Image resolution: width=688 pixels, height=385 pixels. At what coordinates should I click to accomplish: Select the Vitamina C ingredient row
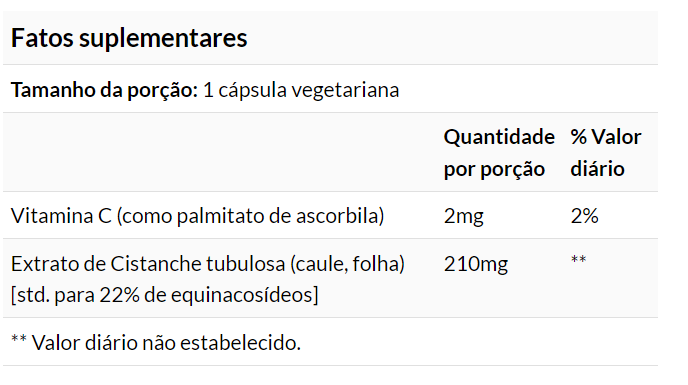(x=330, y=216)
